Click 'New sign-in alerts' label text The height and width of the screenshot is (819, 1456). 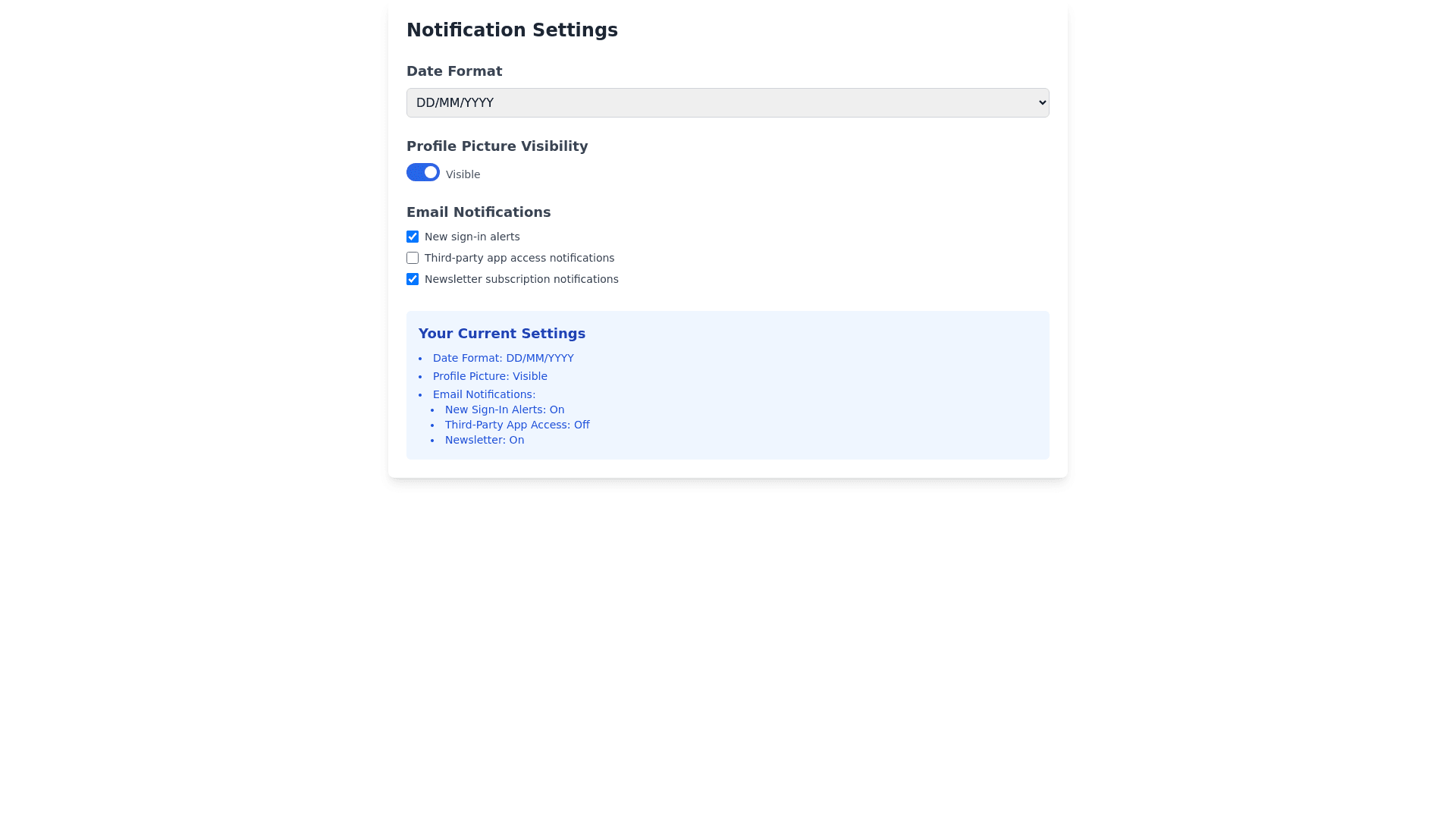472,237
